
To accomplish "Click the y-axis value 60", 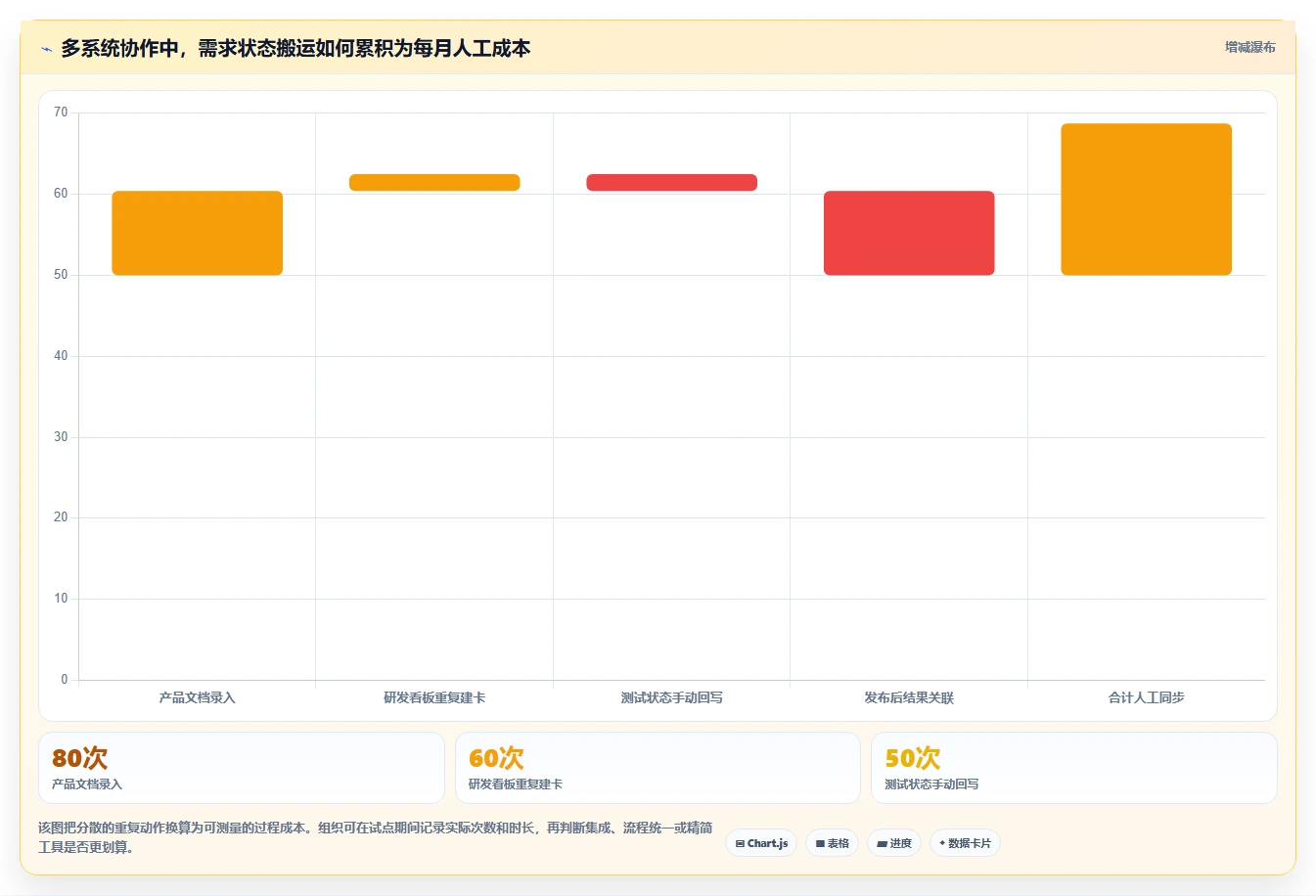I will point(61,194).
